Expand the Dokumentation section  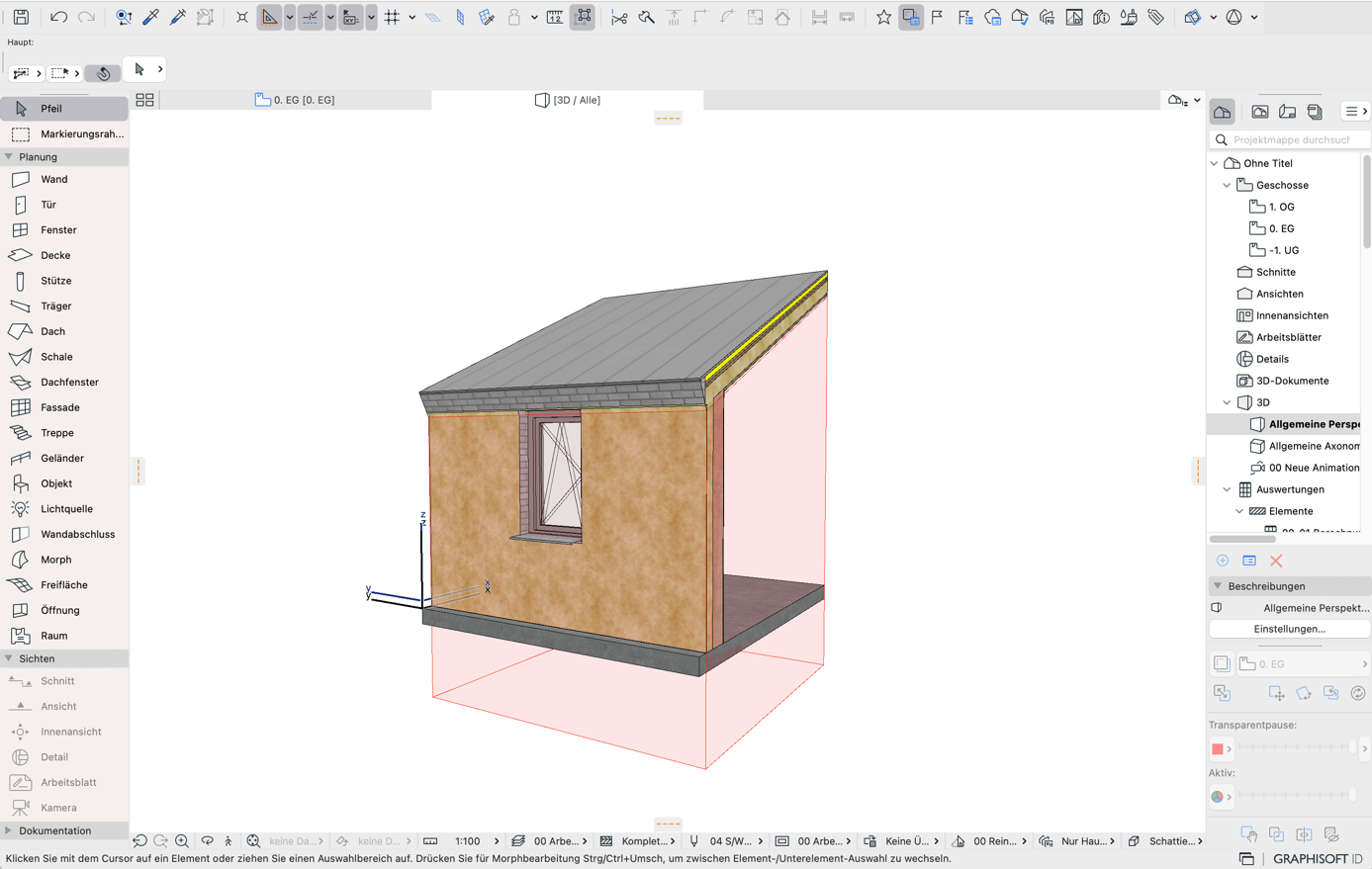click(x=9, y=831)
